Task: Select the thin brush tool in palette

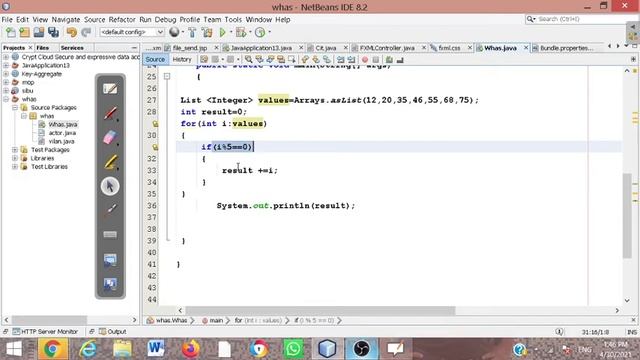Action: (x=110, y=210)
